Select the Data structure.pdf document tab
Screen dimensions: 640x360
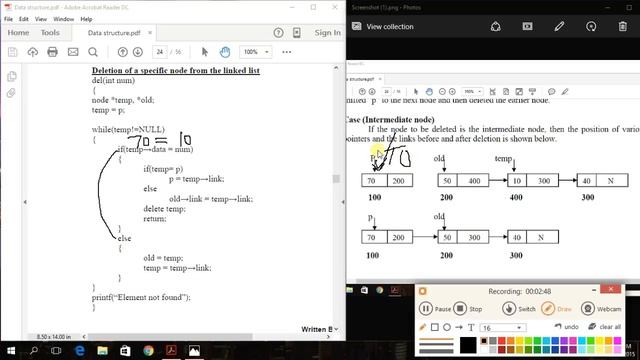(114, 33)
